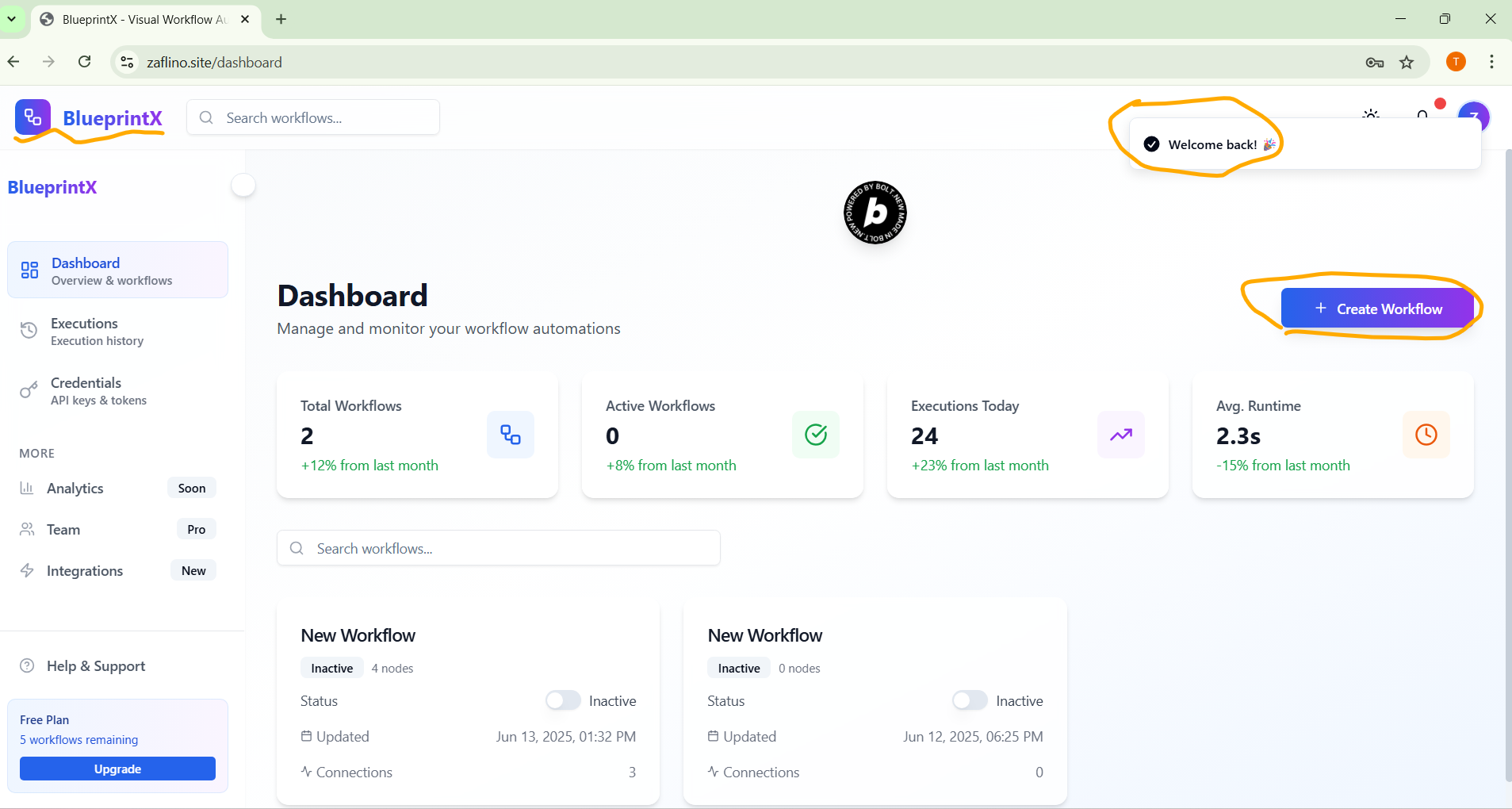Click the browser address bar URL
The width and height of the screenshot is (1512, 809).
click(214, 62)
